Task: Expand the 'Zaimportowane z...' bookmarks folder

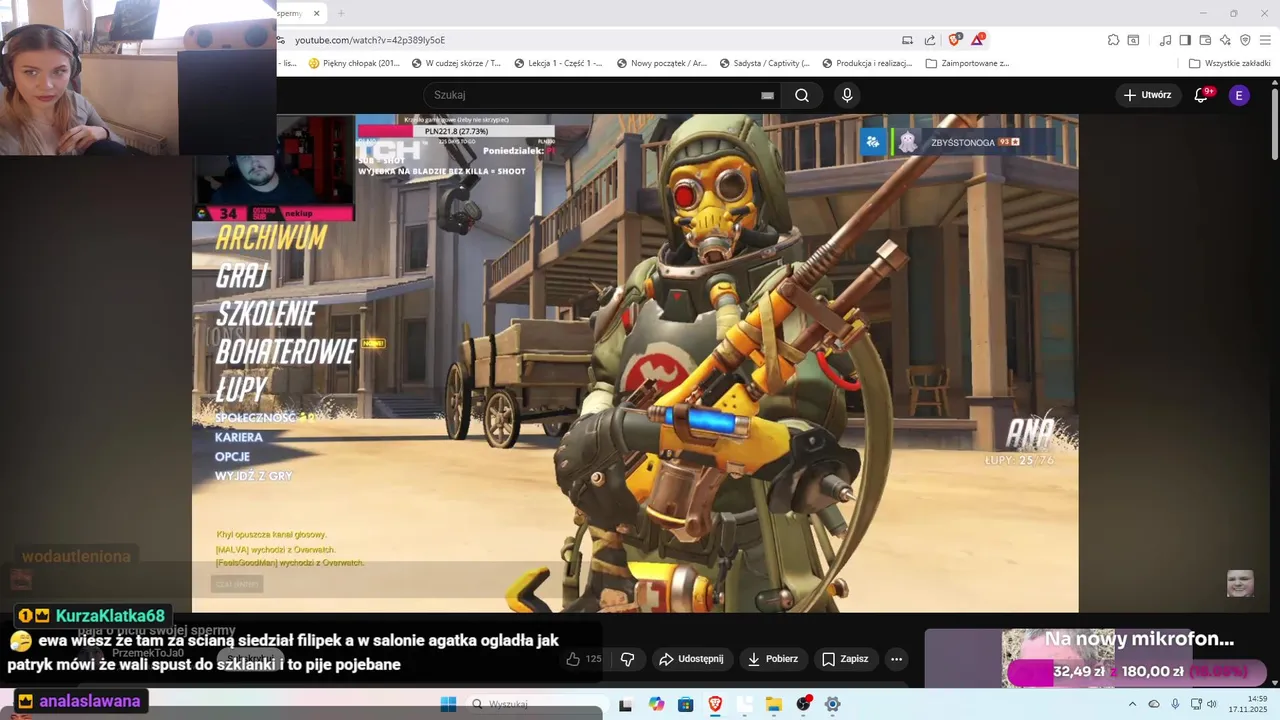Action: 968,63
